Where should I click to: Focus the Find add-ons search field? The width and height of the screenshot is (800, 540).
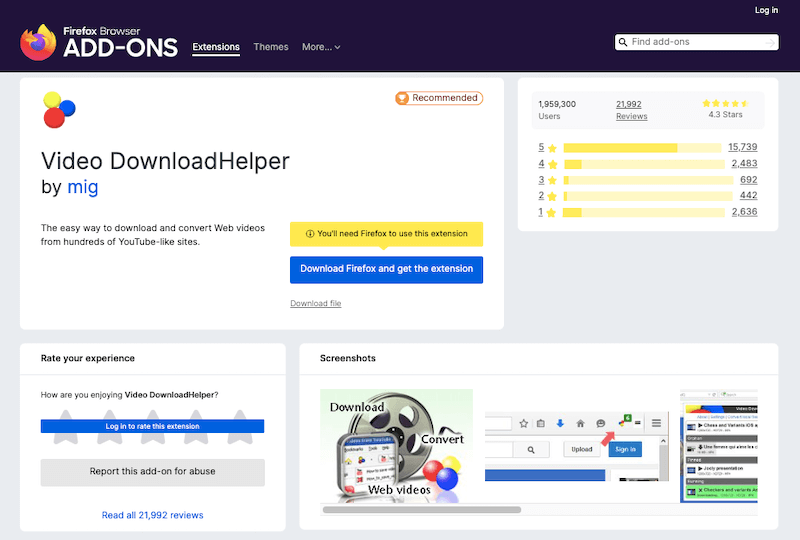point(696,42)
